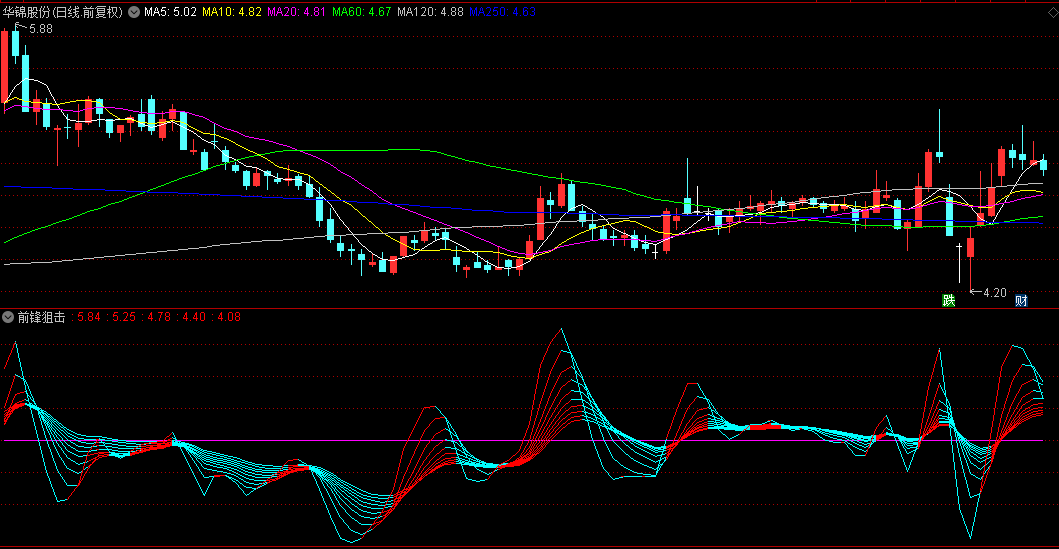Click the blue 财 financial marker icon
1059x549 pixels.
pyautogui.click(x=1021, y=300)
